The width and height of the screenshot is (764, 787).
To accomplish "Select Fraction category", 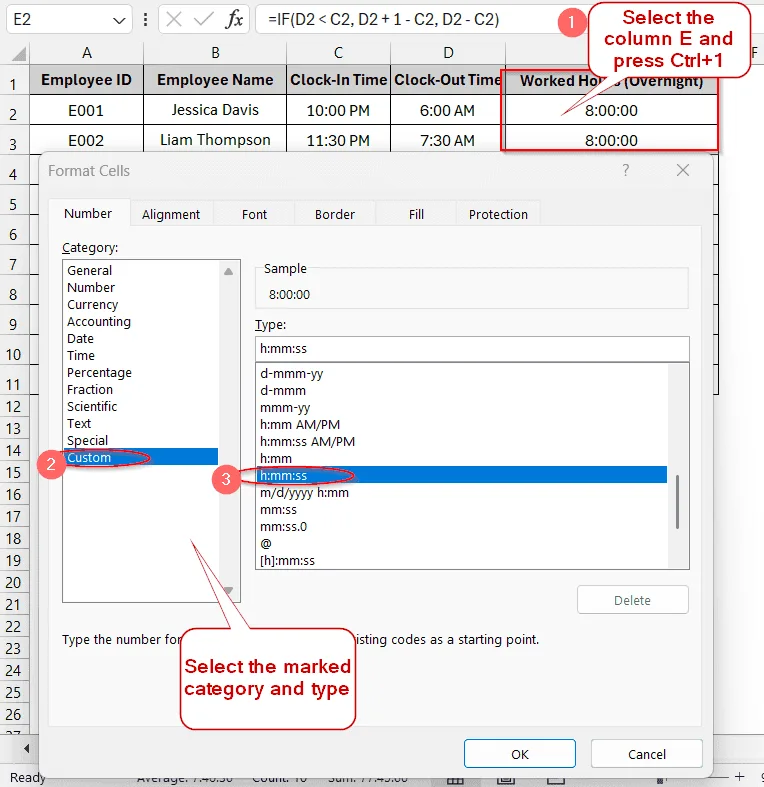I will [141, 389].
